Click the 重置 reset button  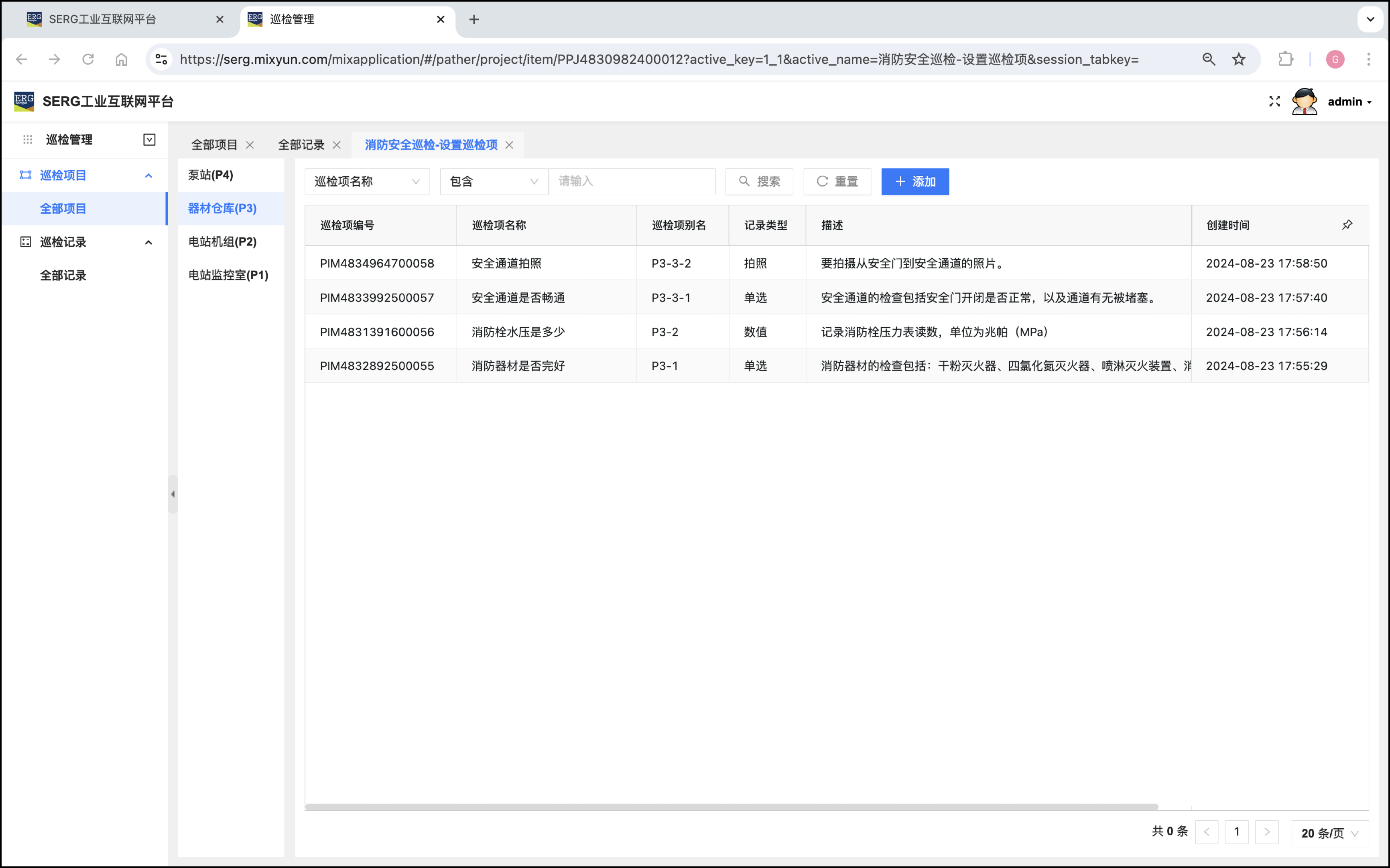click(x=837, y=181)
